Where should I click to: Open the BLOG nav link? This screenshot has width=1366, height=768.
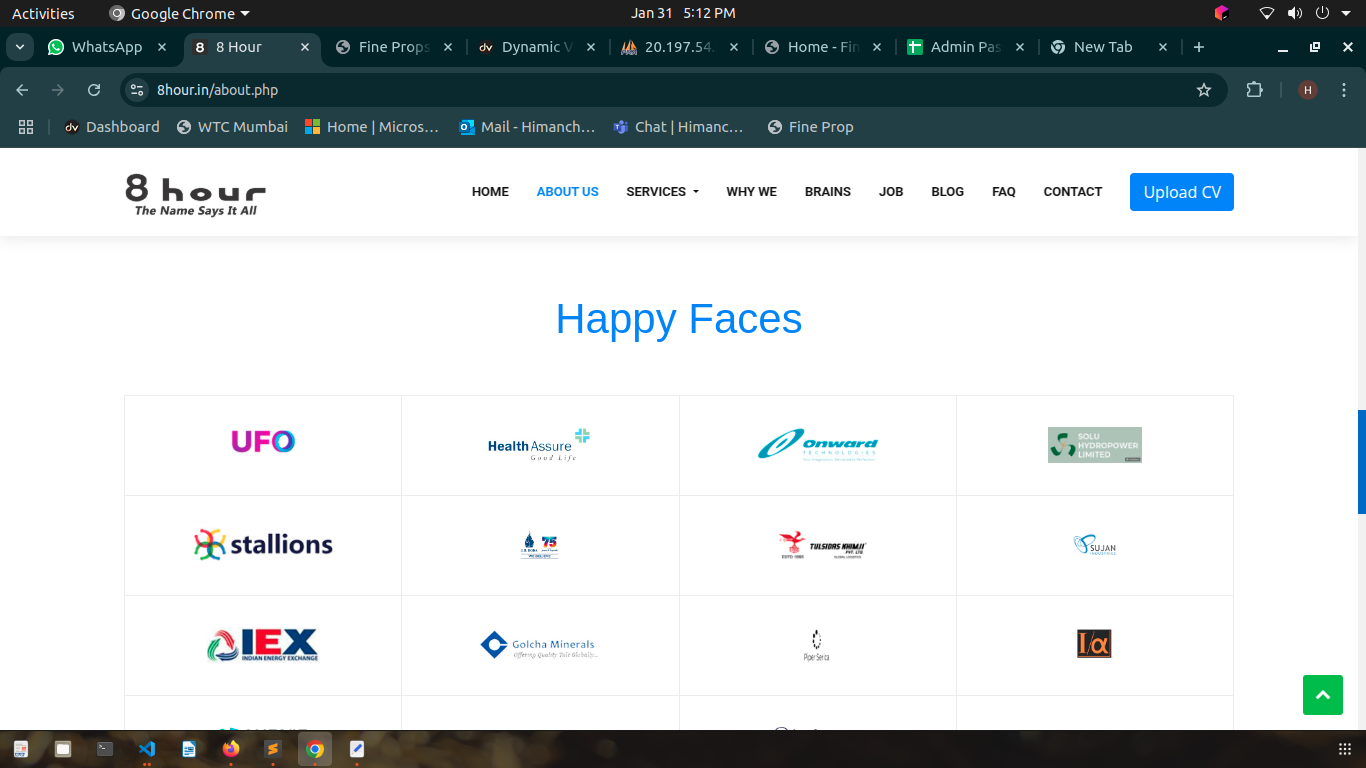(947, 192)
